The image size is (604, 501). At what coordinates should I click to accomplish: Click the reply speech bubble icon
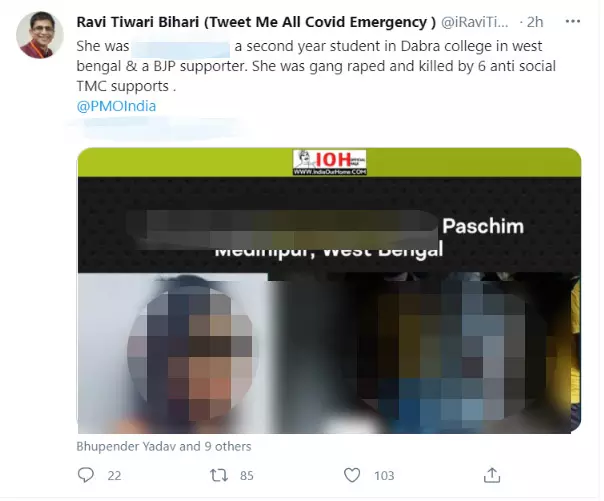tap(86, 475)
